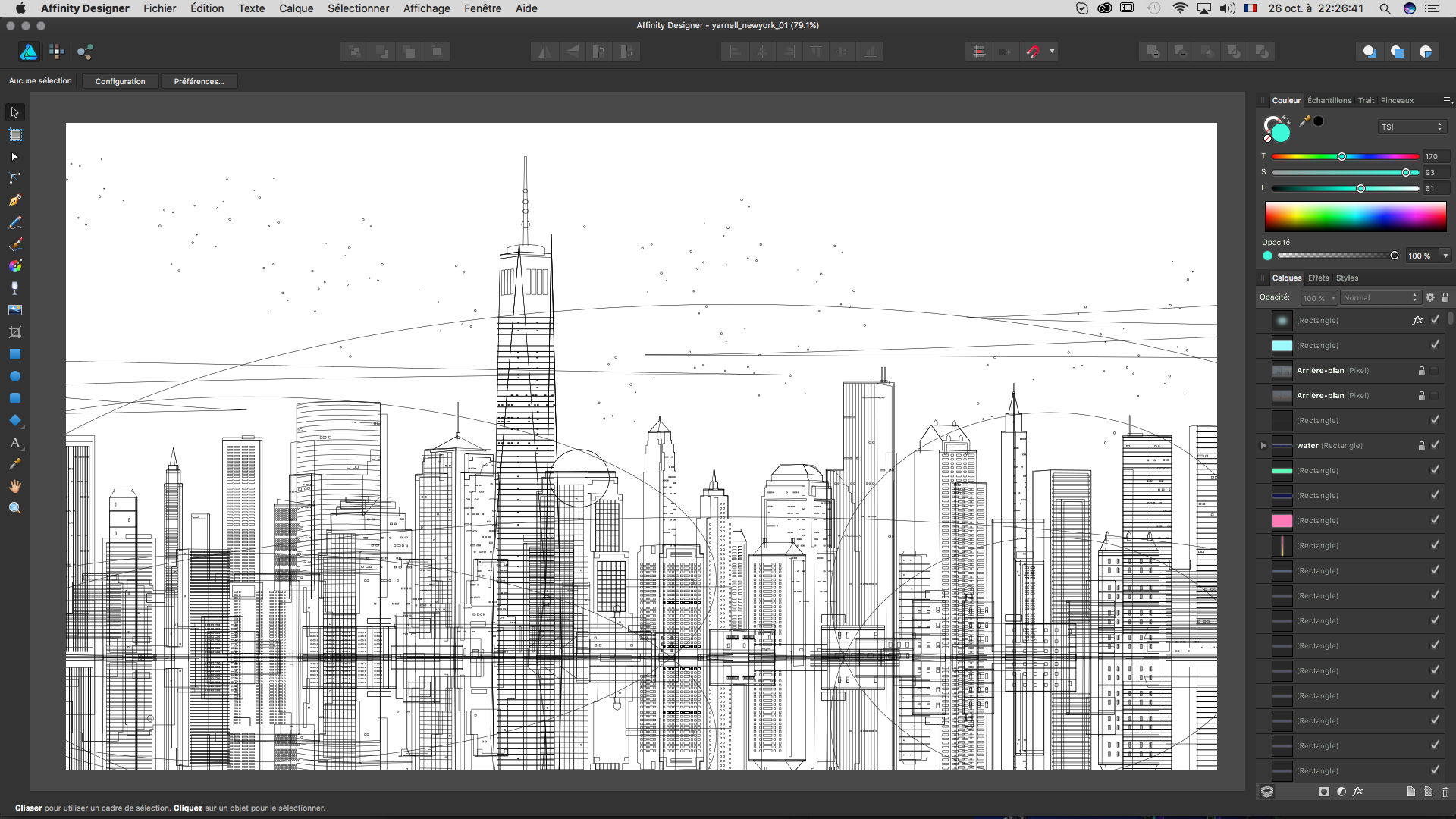
Task: Select the Ellipse shape tool
Action: click(14, 376)
